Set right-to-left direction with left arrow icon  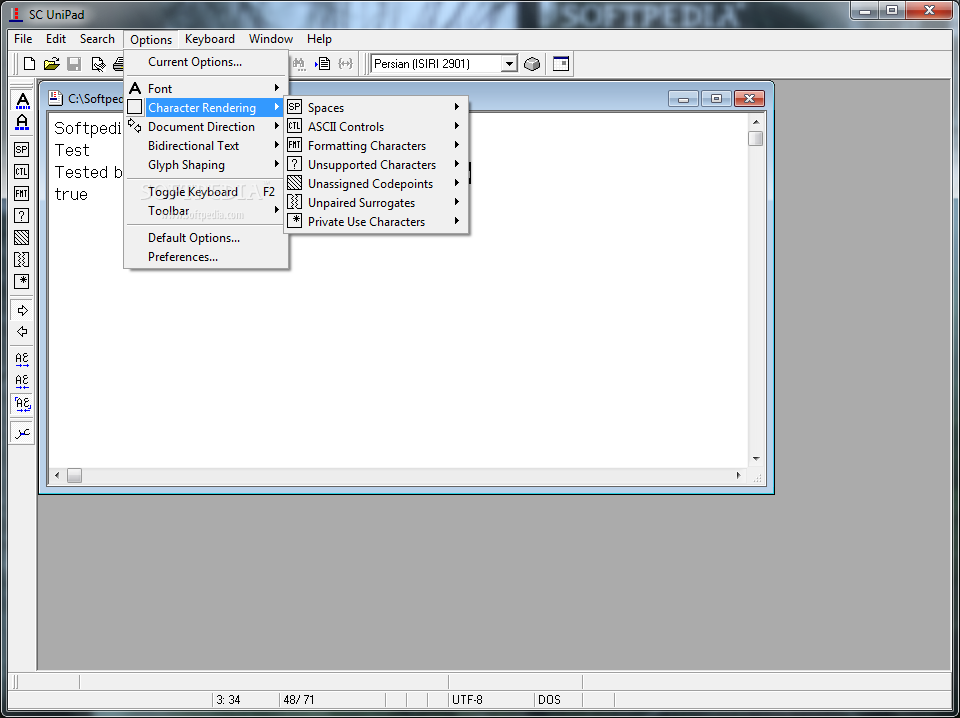(22, 332)
